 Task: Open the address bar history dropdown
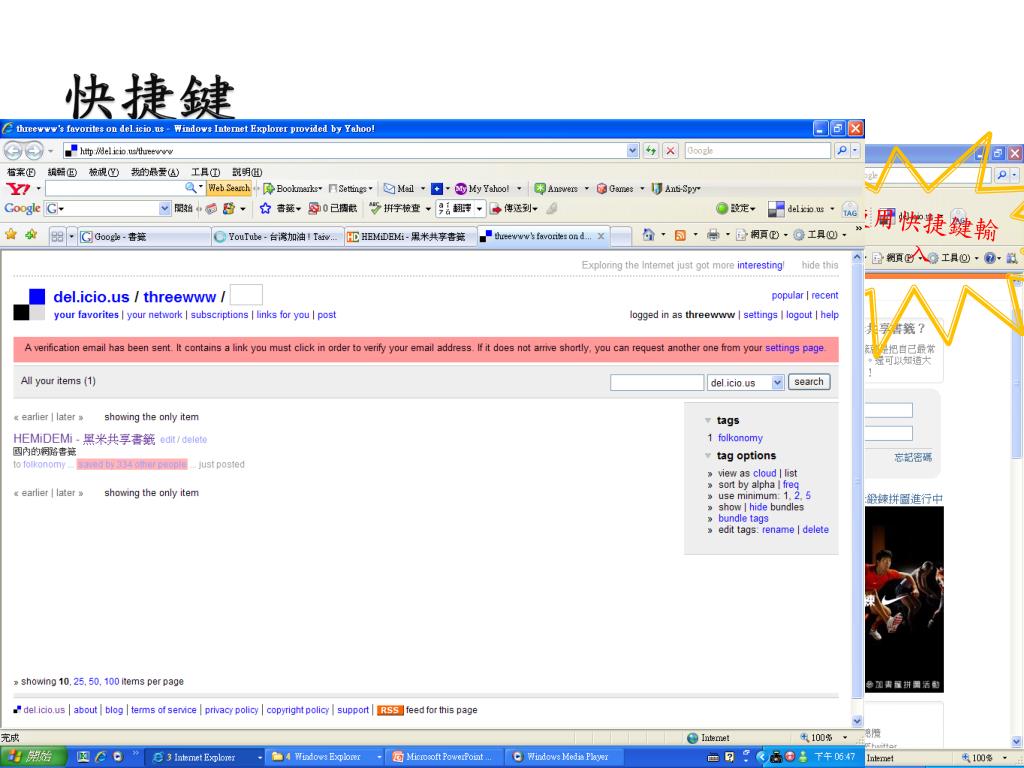[632, 151]
